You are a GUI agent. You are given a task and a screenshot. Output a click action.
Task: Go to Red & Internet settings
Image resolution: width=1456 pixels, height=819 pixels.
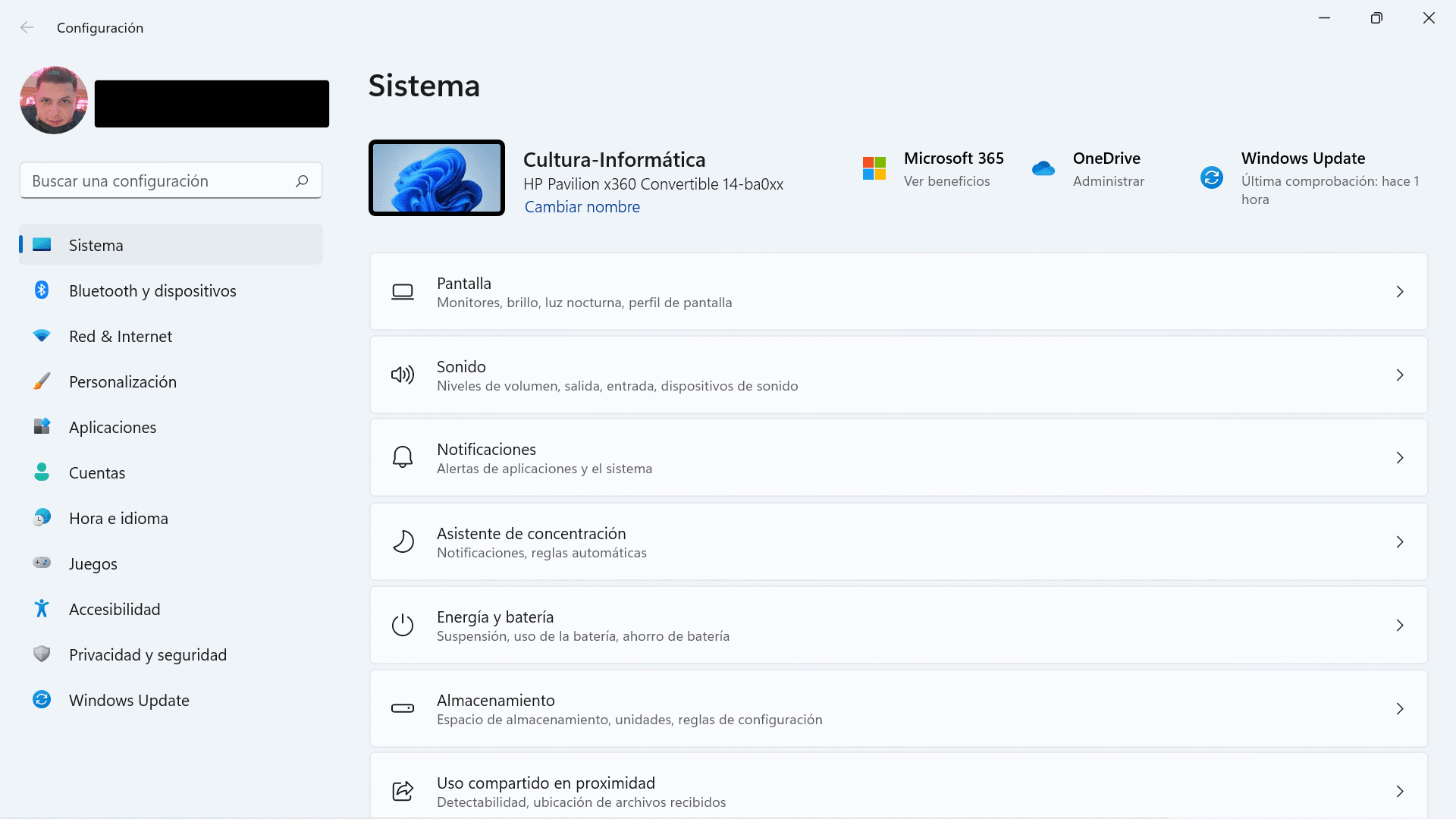coord(171,336)
